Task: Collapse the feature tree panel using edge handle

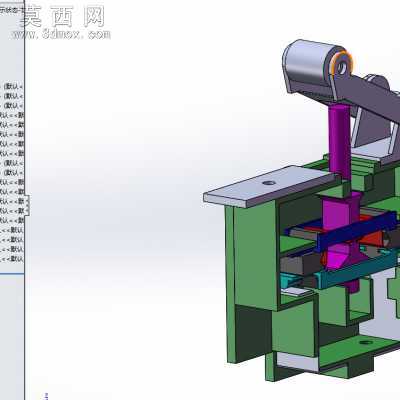Action: point(28,206)
